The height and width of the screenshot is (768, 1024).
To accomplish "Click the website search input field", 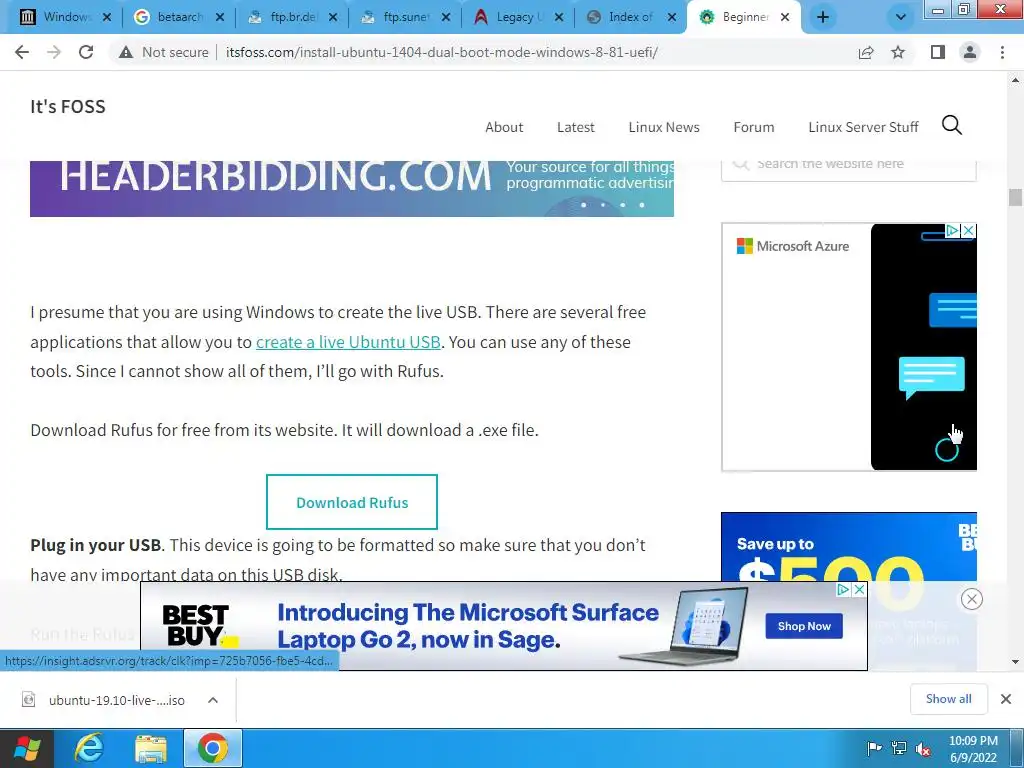I will click(848, 170).
